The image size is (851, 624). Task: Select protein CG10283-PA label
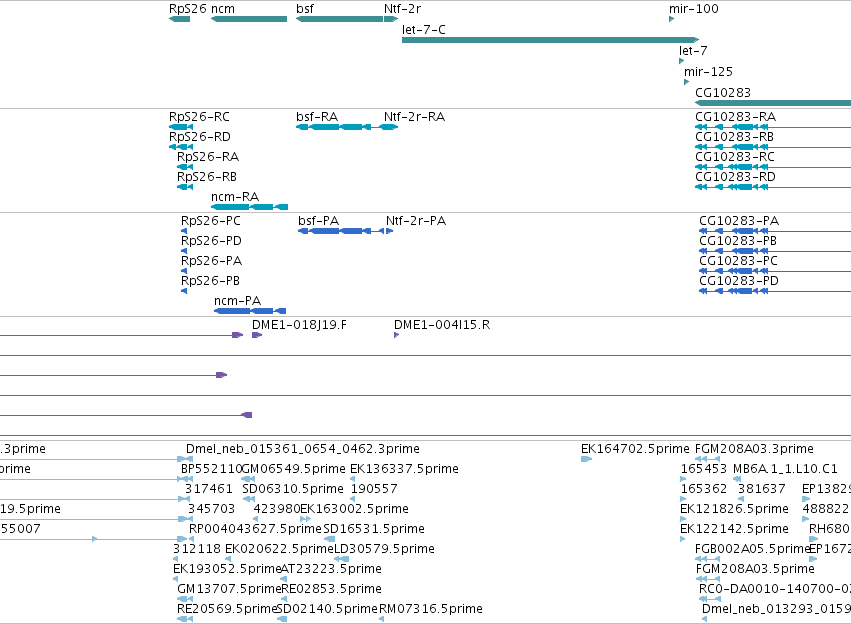coord(739,221)
